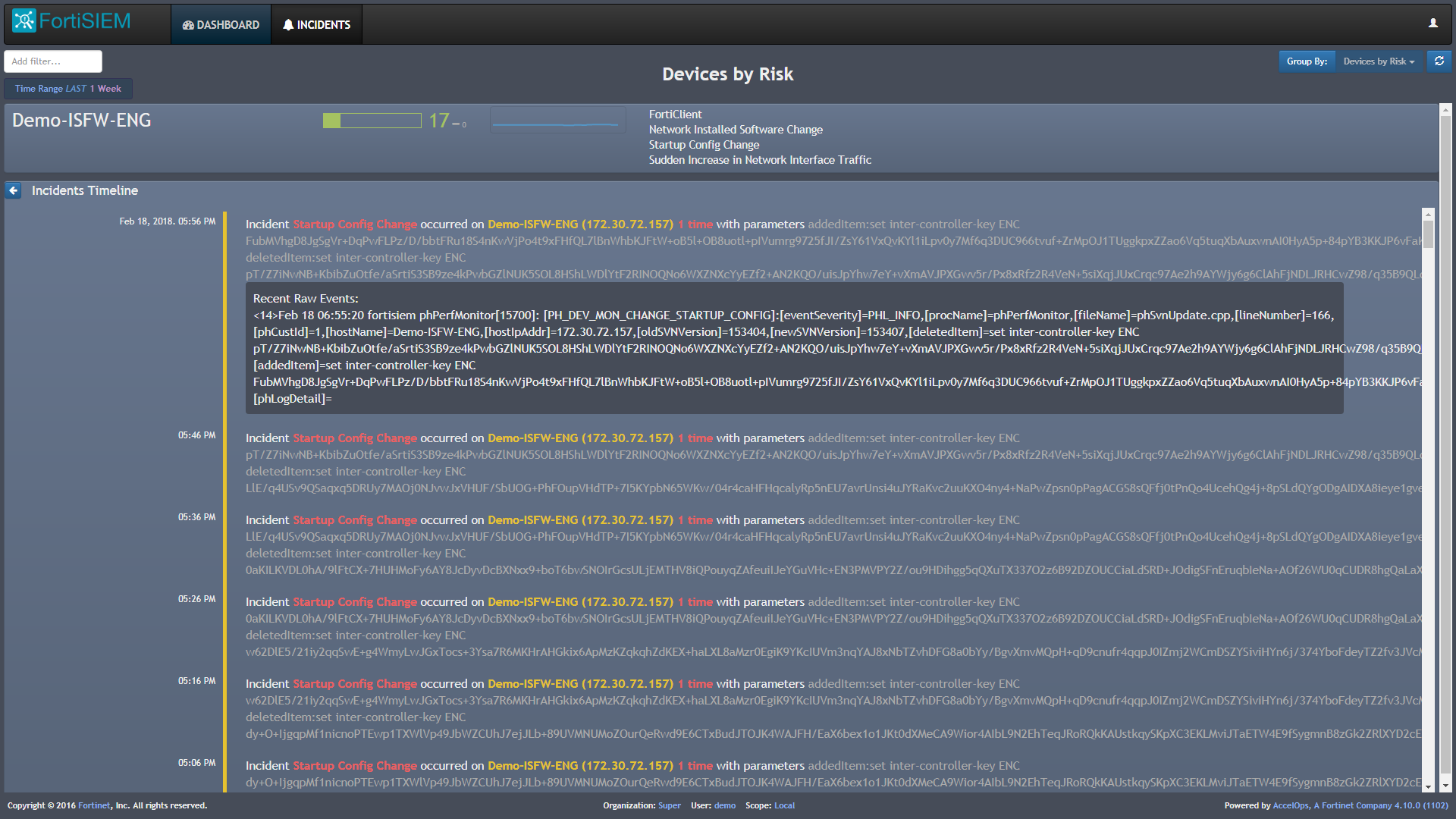Open the user profile icon menu
1456x819 pixels.
tap(1432, 24)
